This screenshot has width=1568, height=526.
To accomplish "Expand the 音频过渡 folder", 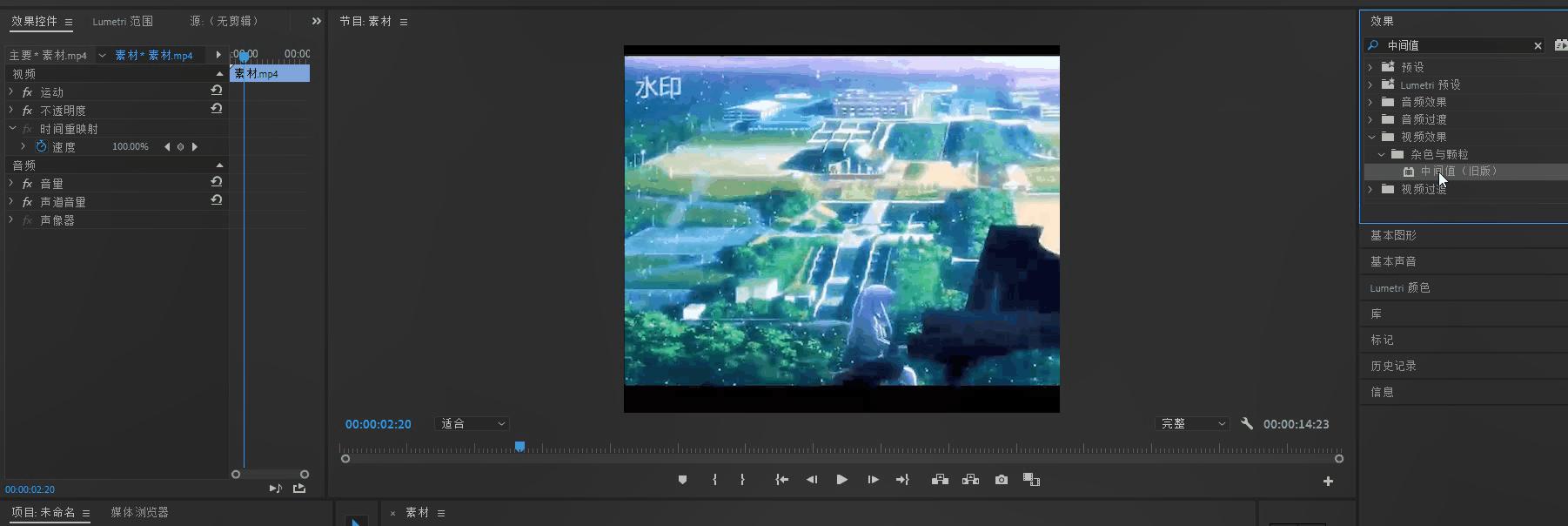I will point(1370,119).
